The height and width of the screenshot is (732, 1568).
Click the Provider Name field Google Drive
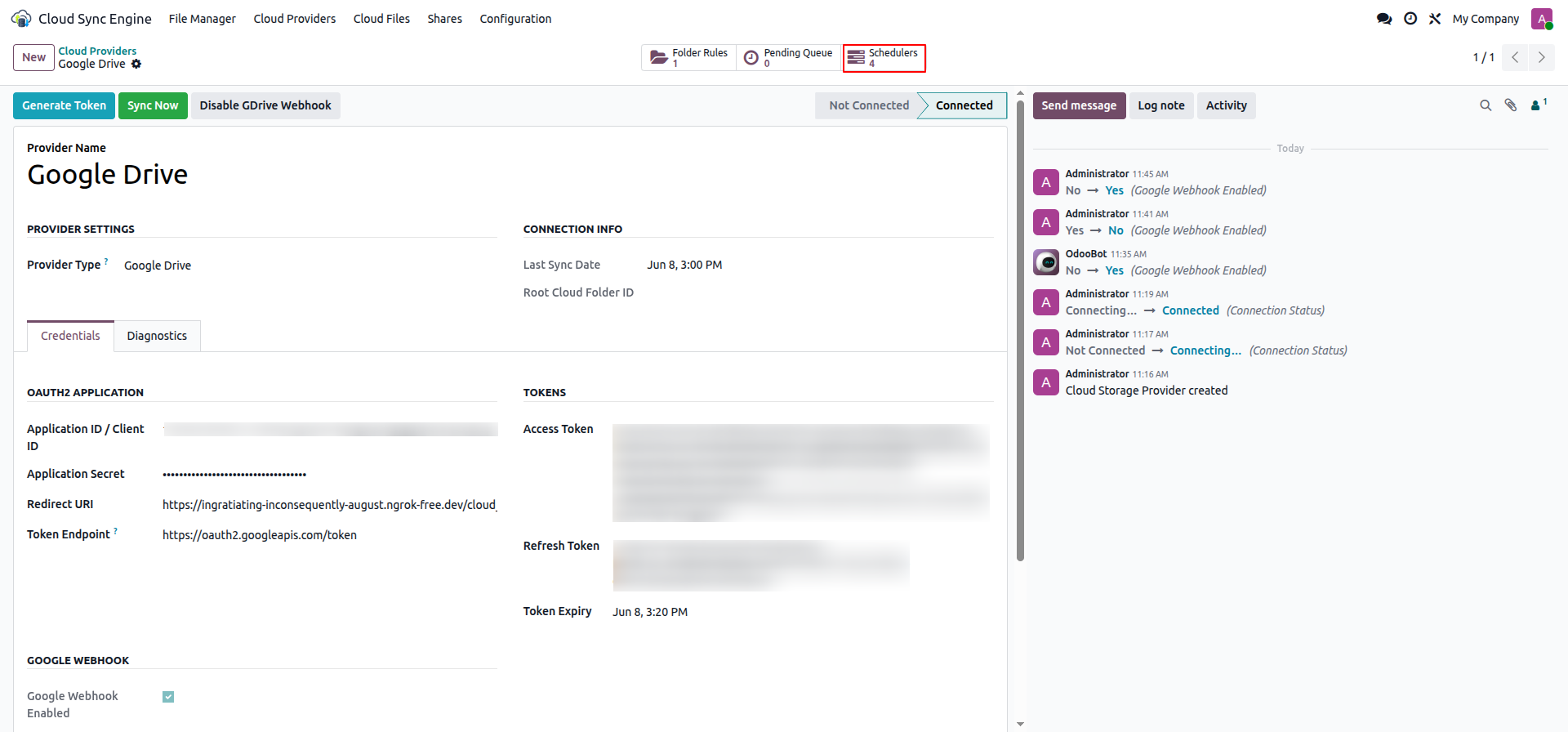click(107, 175)
